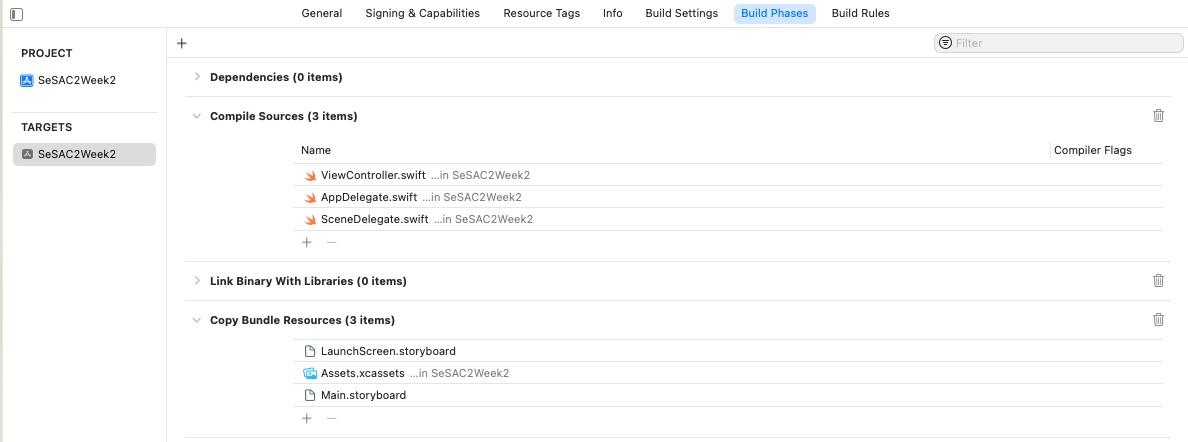Screen dimensions: 1188x442
Task: Add a file to Copy Bundle Resources
Action: click(307, 418)
